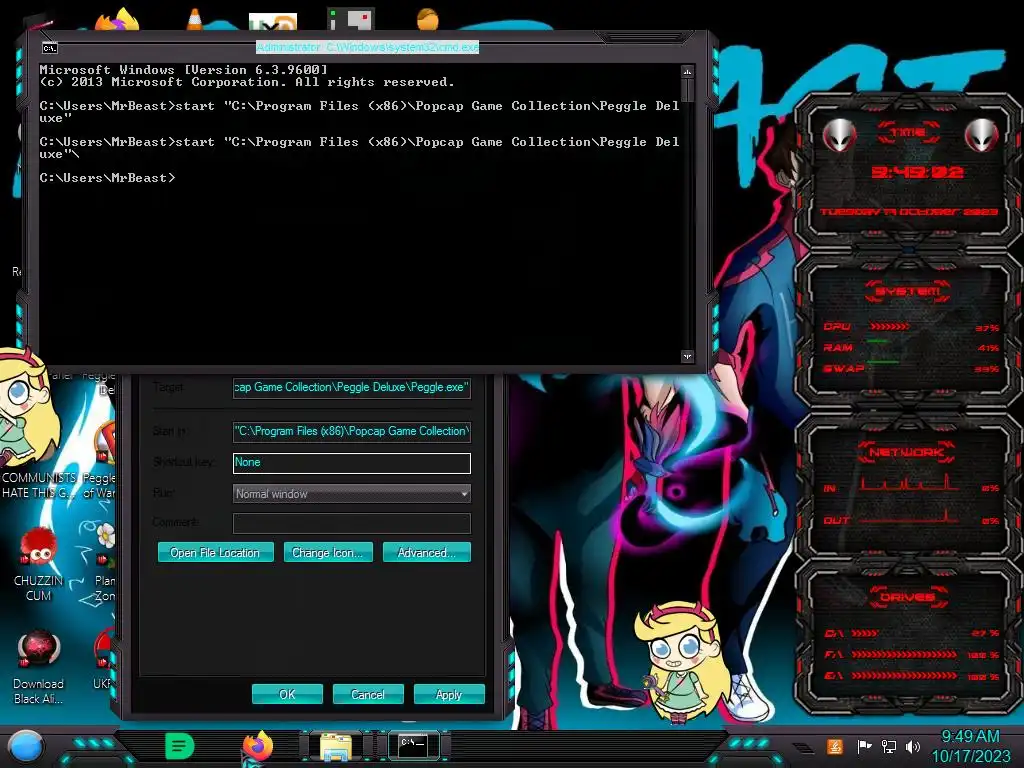This screenshot has width=1024, height=768.
Task: Click the NETWORK widget header
Action: point(906,452)
